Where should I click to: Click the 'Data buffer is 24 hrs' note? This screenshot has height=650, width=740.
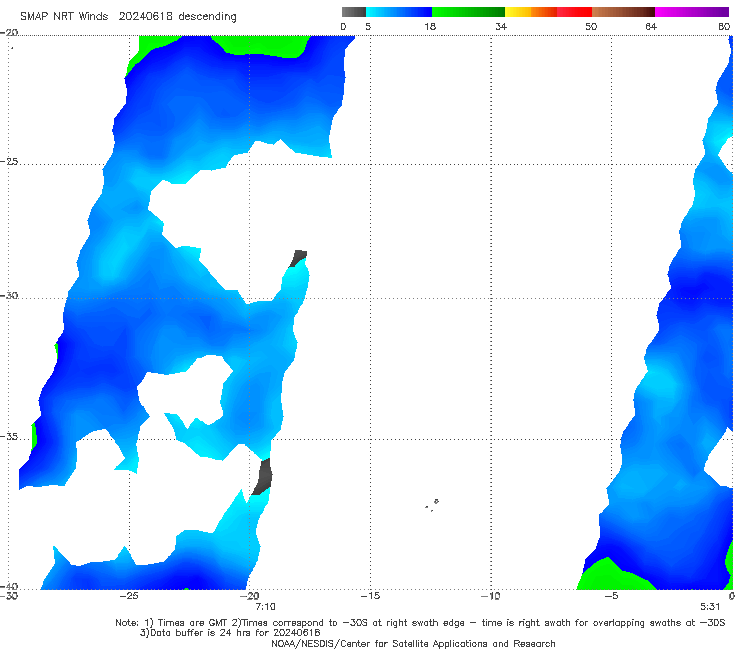pos(230,633)
